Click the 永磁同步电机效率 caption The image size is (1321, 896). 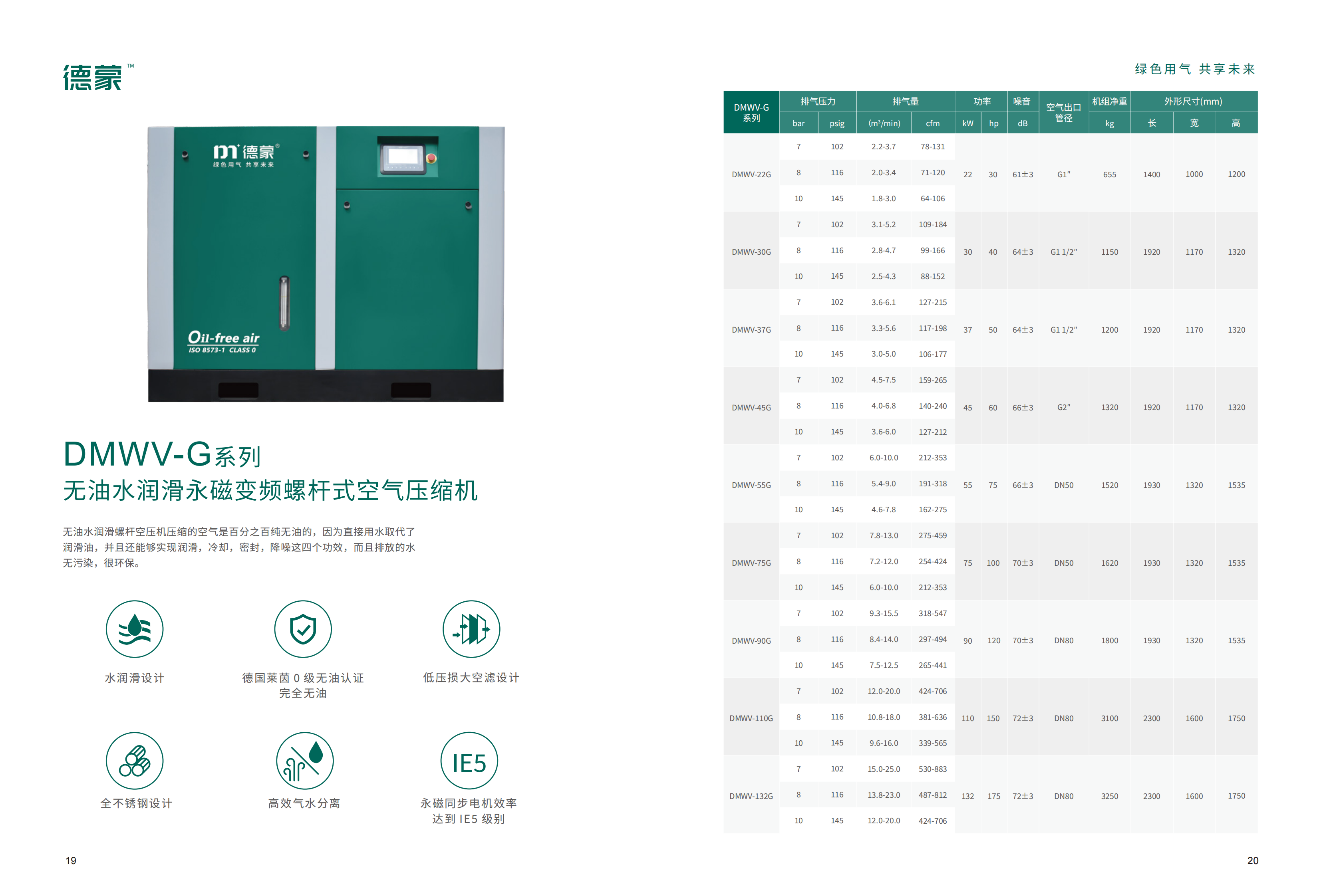point(469,803)
